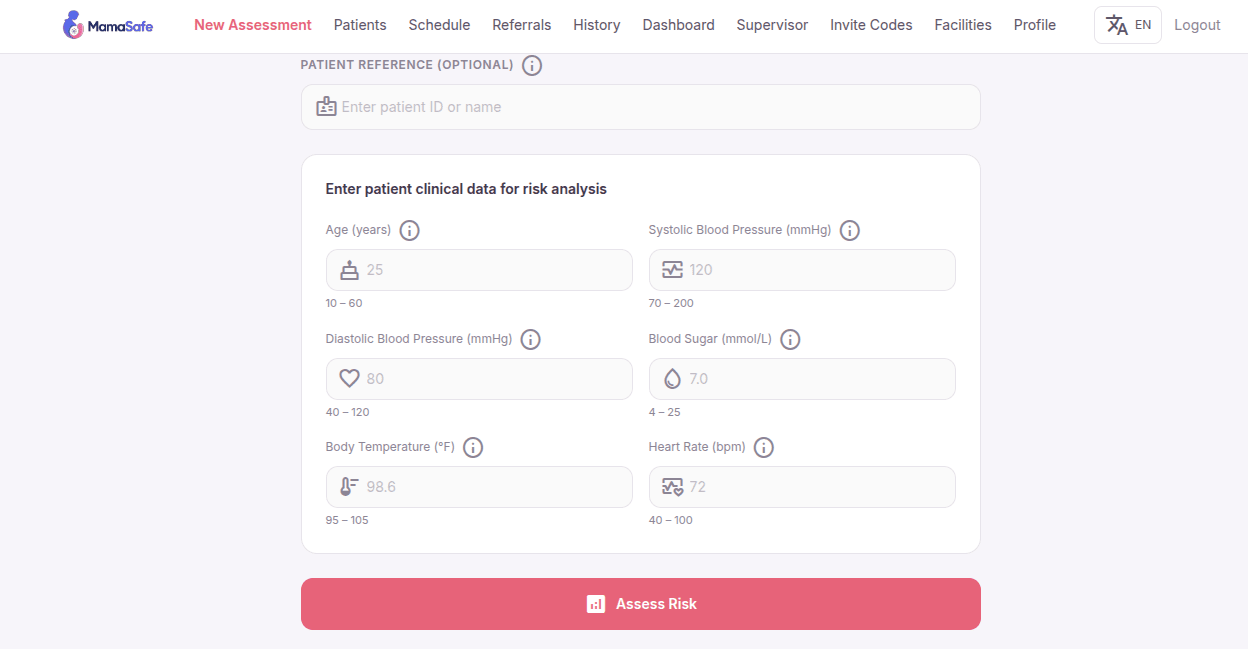1248x649 pixels.
Task: Click the '70 – 200' systolic range hint
Action: tap(671, 303)
